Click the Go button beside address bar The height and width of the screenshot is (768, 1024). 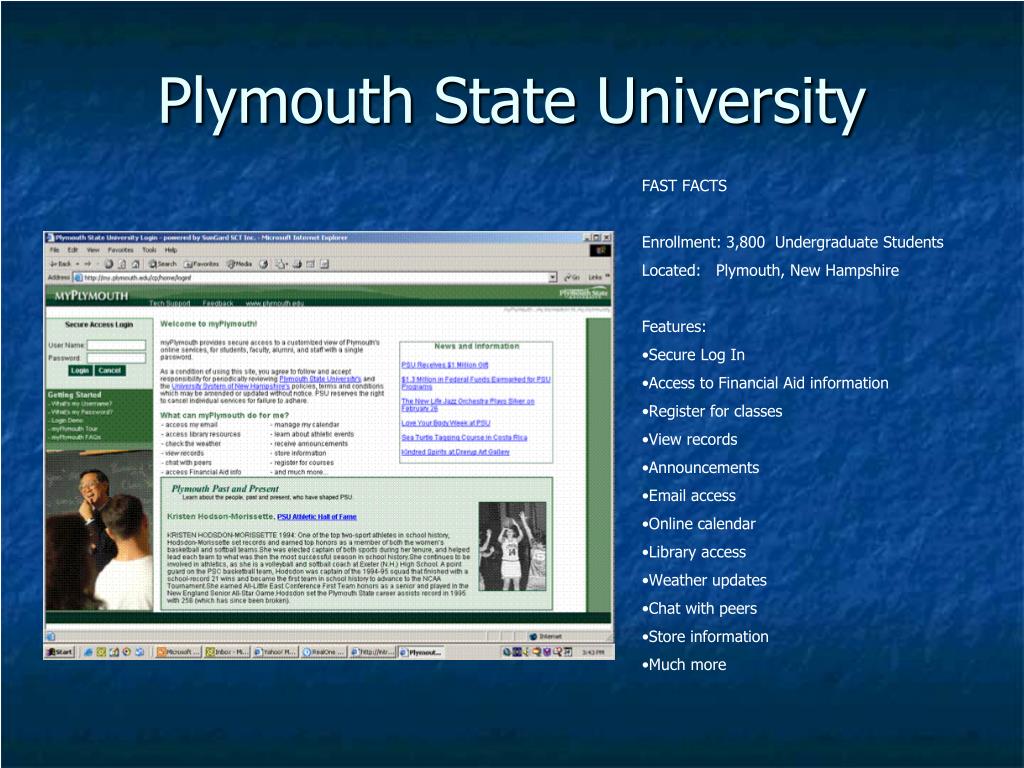click(572, 278)
